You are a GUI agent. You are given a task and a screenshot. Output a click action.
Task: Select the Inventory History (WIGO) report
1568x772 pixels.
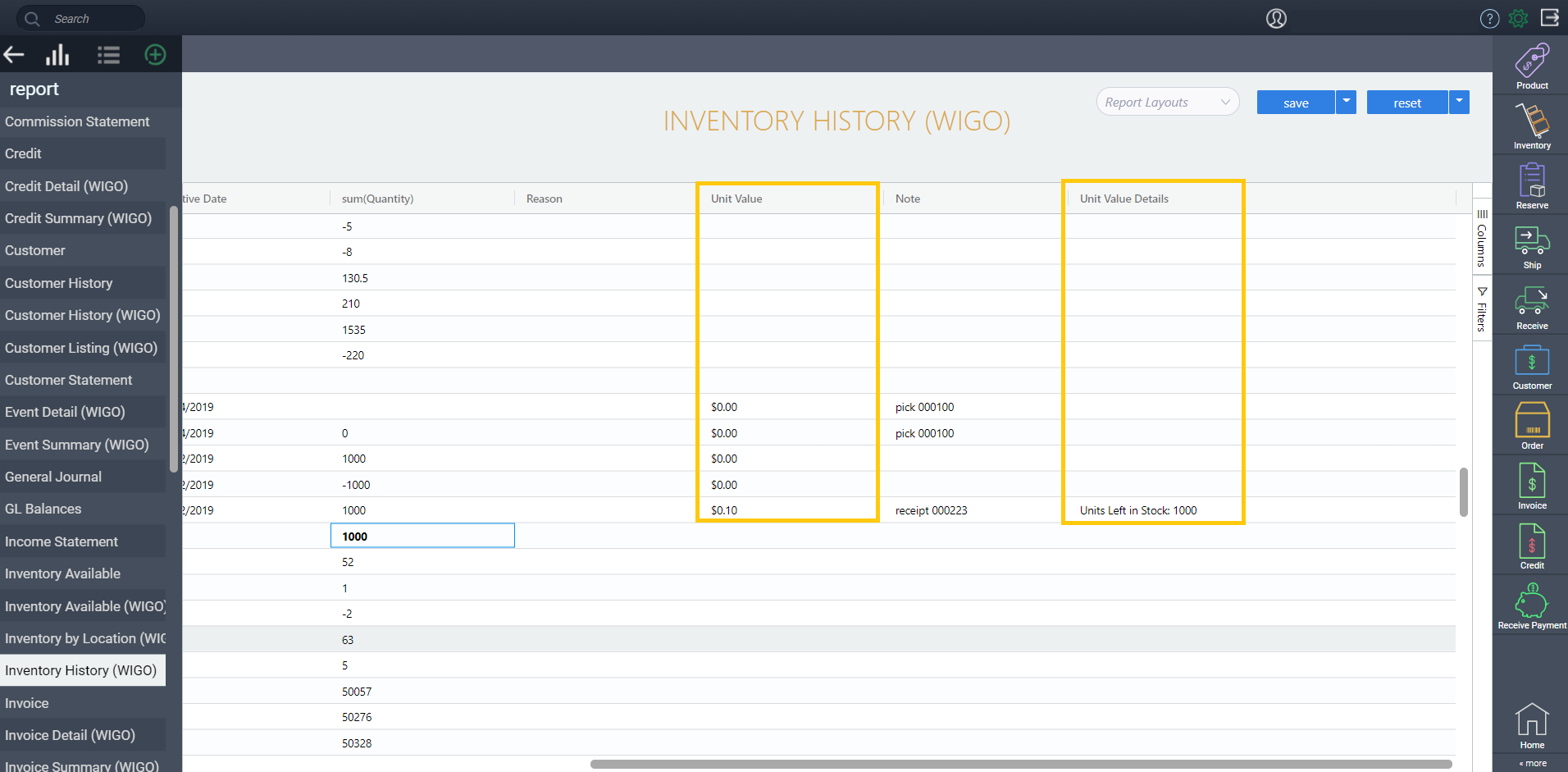tap(83, 670)
